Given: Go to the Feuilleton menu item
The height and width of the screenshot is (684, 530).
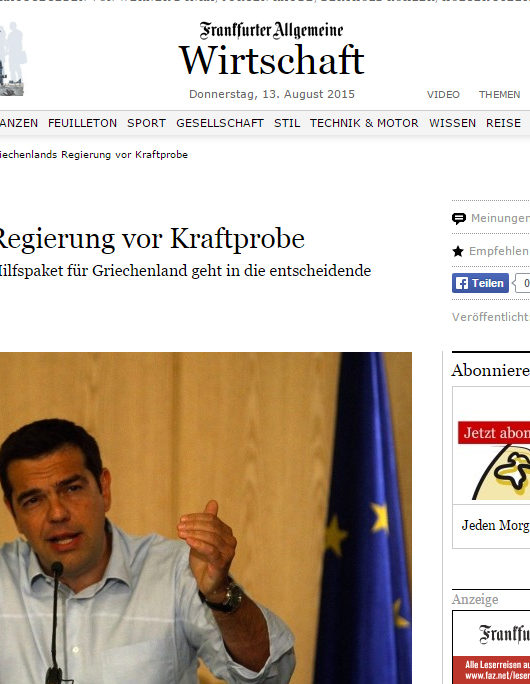Looking at the screenshot, I should point(82,123).
